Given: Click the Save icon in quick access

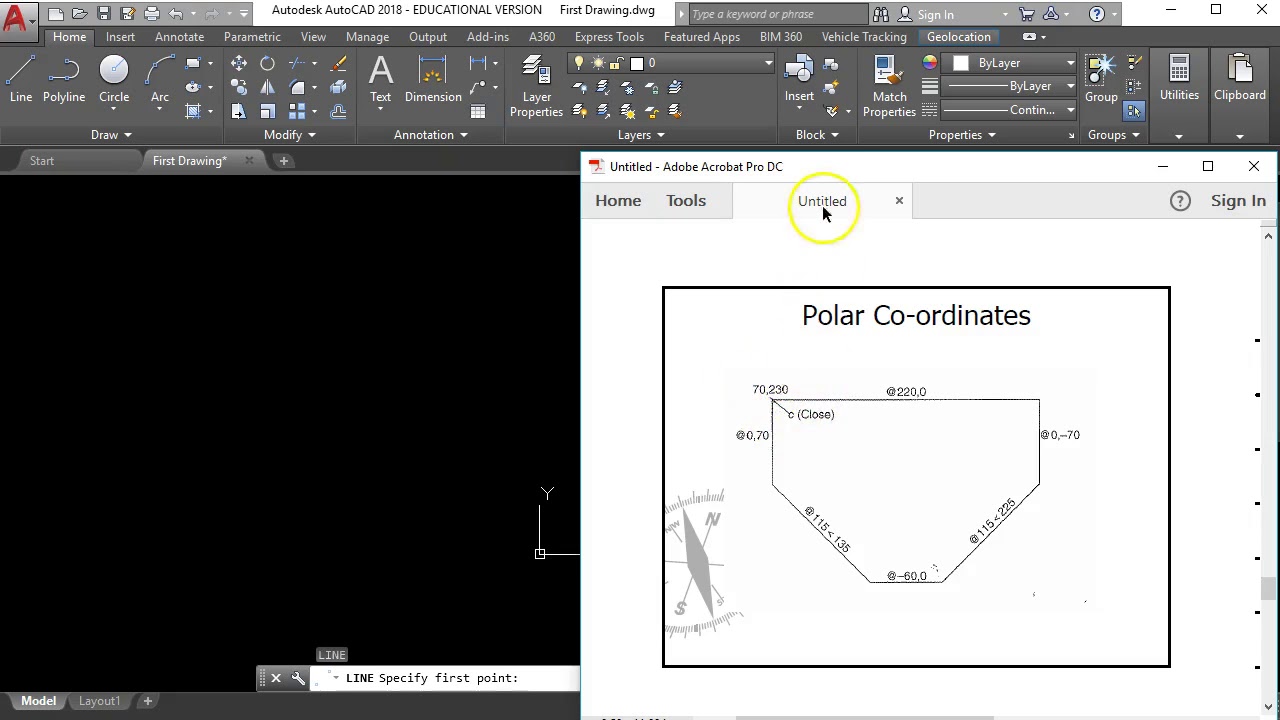Looking at the screenshot, I should tap(104, 14).
